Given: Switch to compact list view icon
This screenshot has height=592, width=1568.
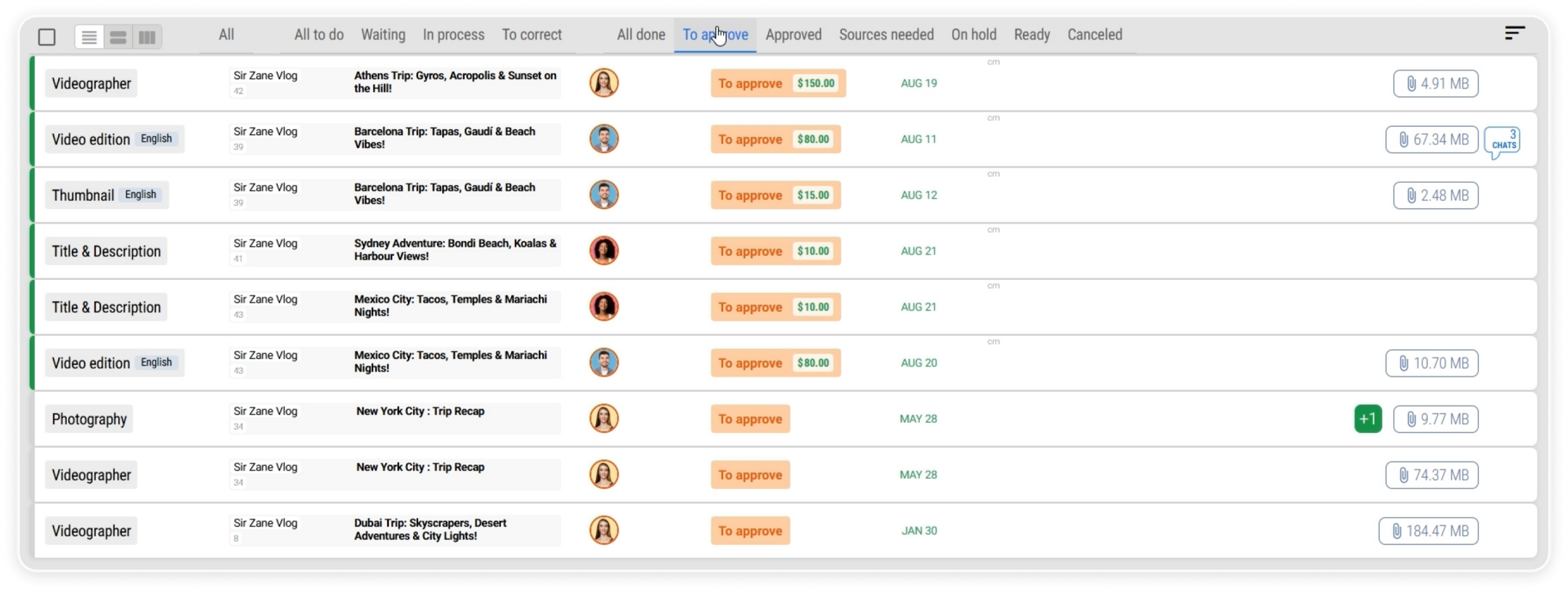Looking at the screenshot, I should [89, 37].
